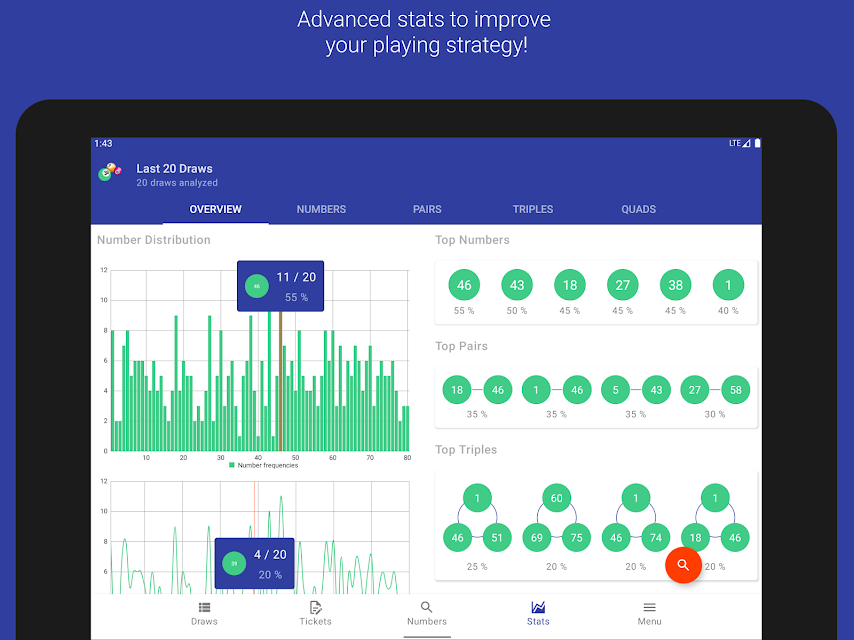
Task: Select top pair 18 and 46
Action: (477, 390)
